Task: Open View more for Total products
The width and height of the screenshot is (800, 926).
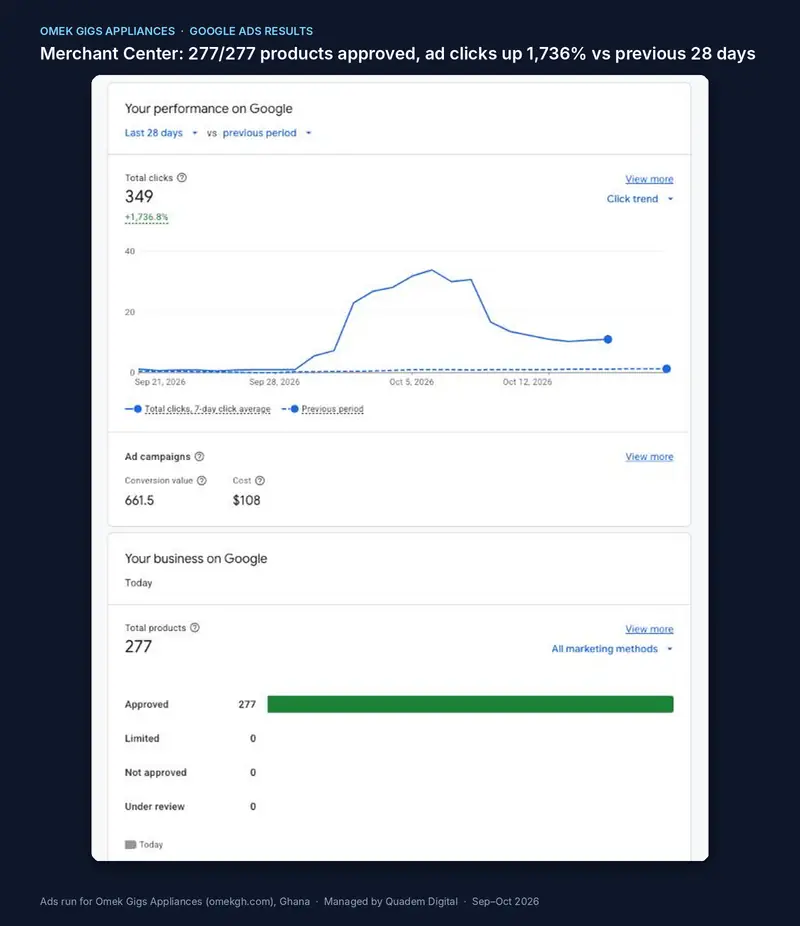Action: [649, 629]
